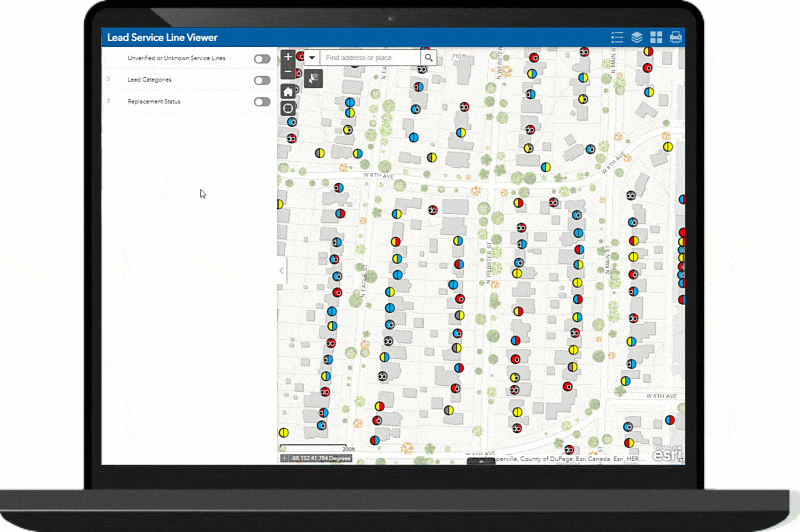Open the Print widget
The height and width of the screenshot is (532, 800).
(x=676, y=37)
